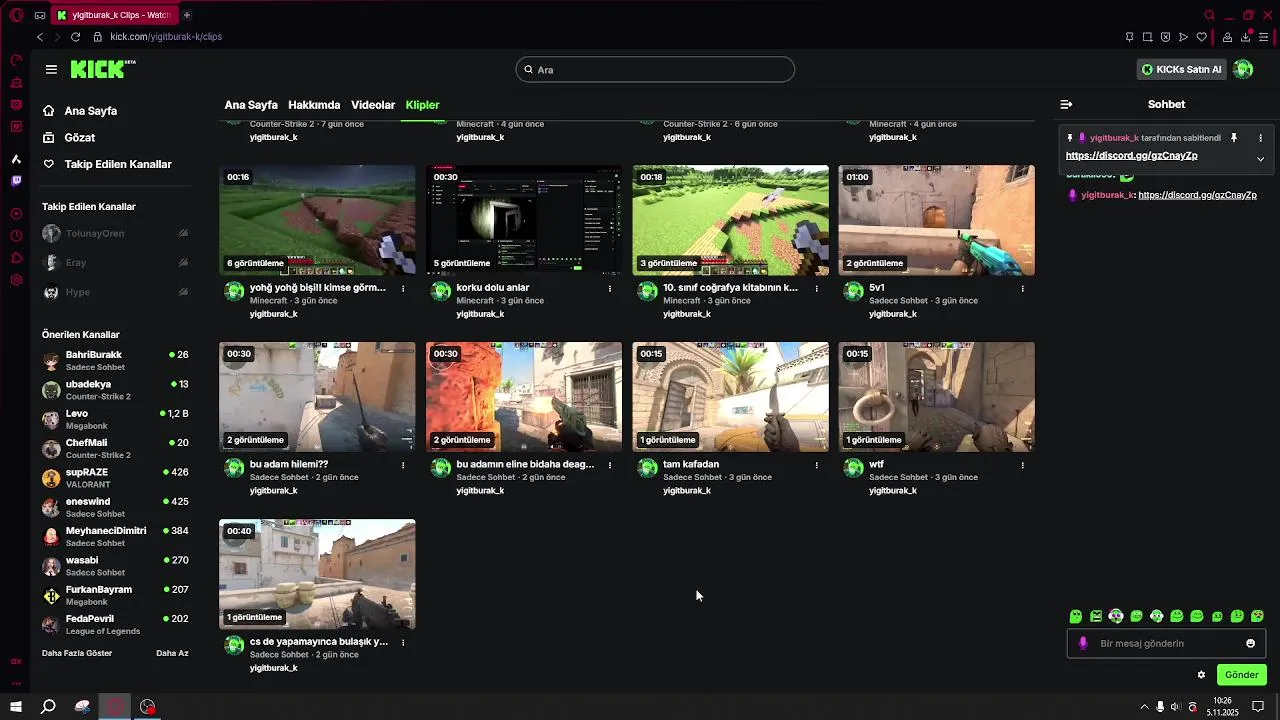Play the '10. sınıf coğrafya' clip thumbnail

click(730, 220)
